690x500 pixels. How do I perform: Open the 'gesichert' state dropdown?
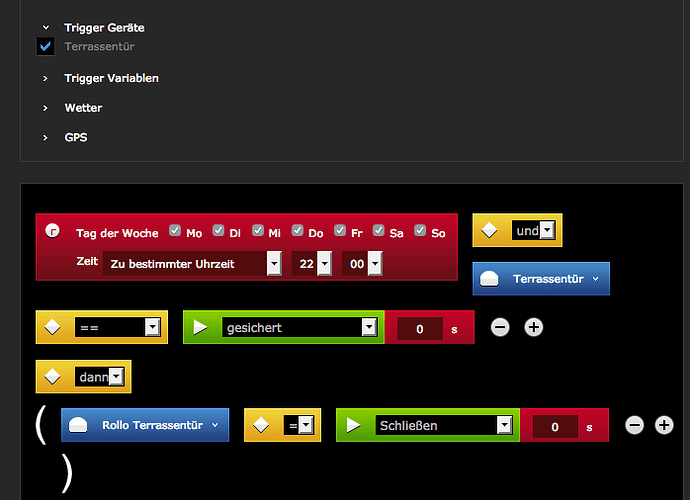click(300, 327)
